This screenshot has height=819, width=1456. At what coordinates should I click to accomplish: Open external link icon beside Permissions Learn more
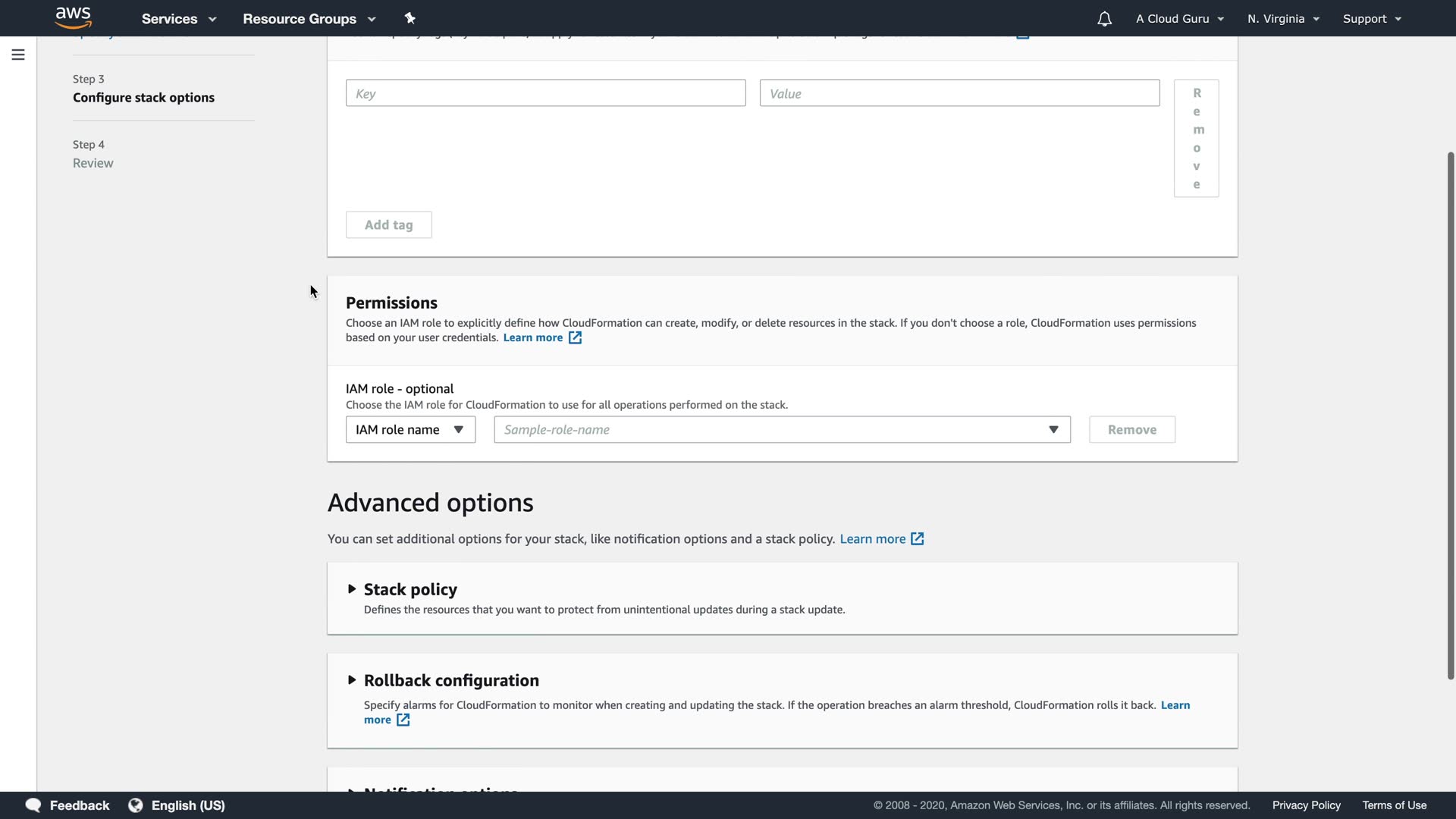575,338
